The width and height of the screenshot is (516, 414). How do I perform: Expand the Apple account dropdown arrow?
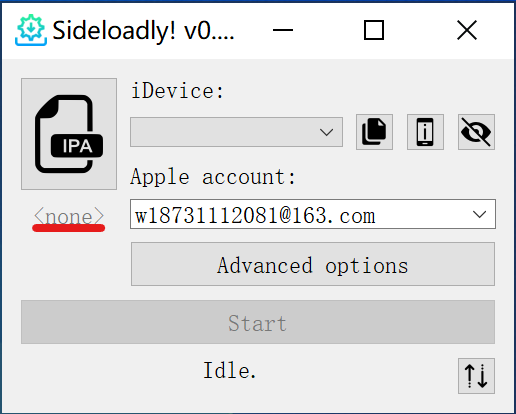tap(479, 214)
